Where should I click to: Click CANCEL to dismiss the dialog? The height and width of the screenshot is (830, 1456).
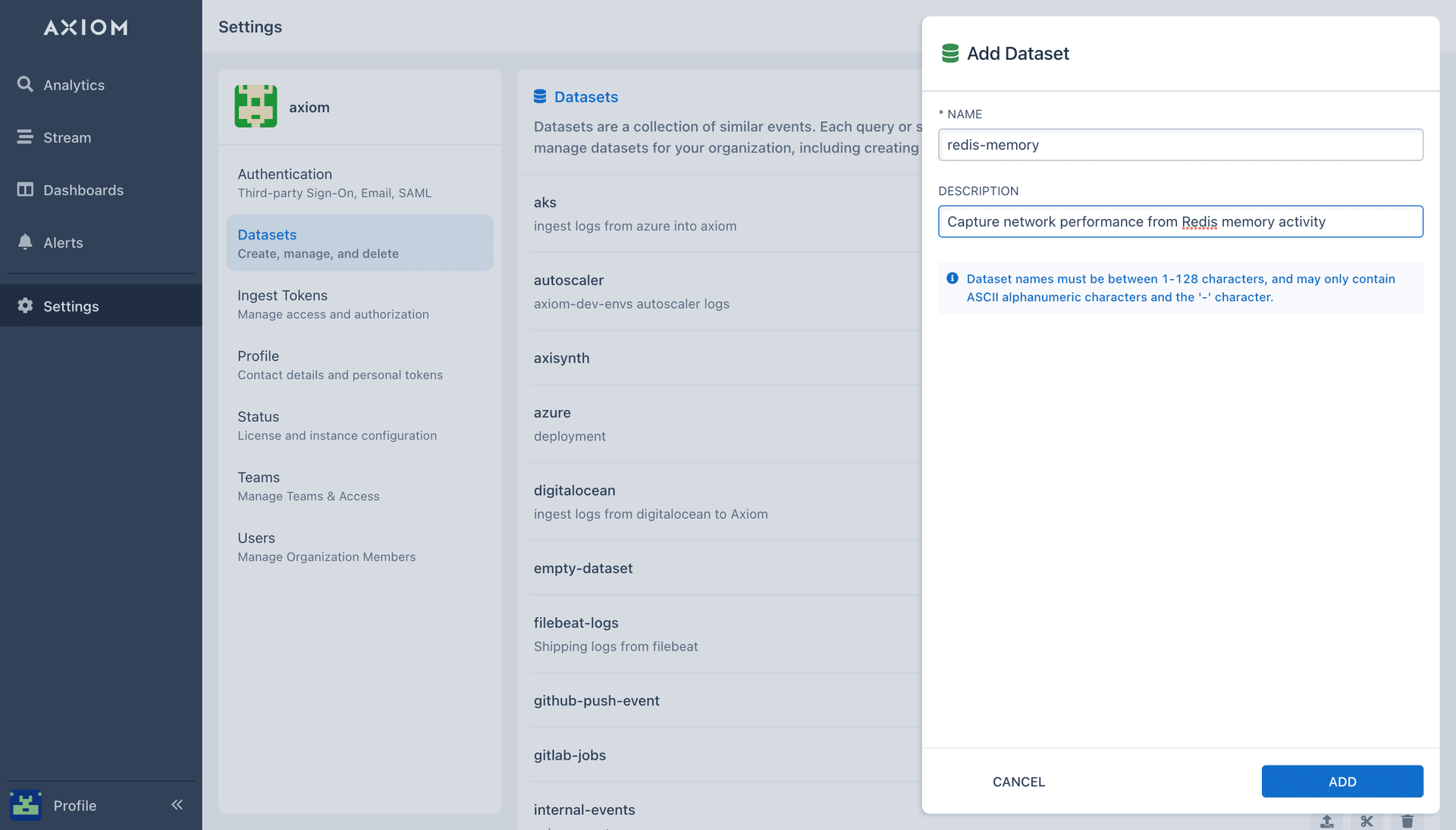[x=1018, y=781]
